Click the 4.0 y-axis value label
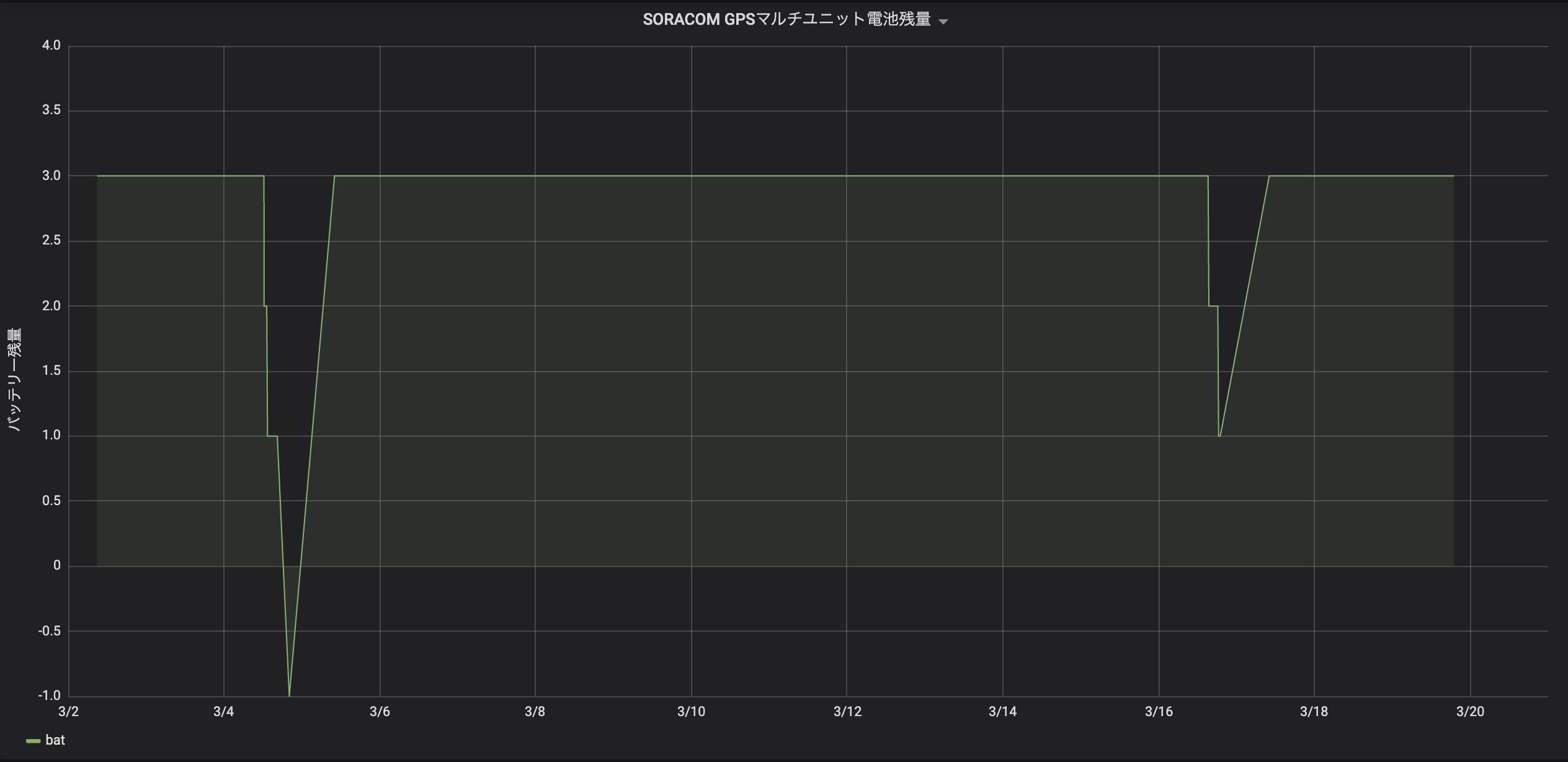1568x762 pixels. pyautogui.click(x=51, y=45)
